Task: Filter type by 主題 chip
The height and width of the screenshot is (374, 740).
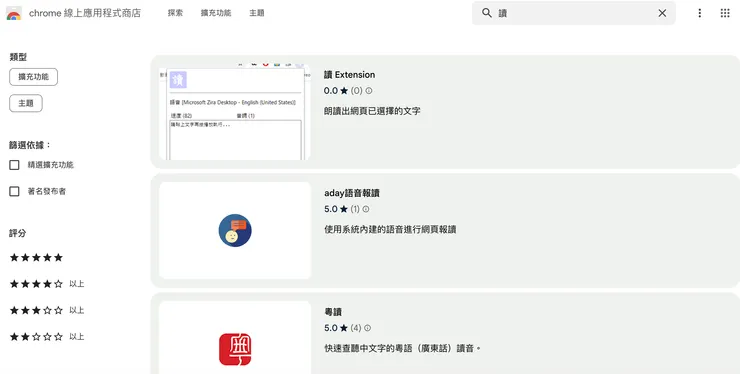Action: [26, 103]
